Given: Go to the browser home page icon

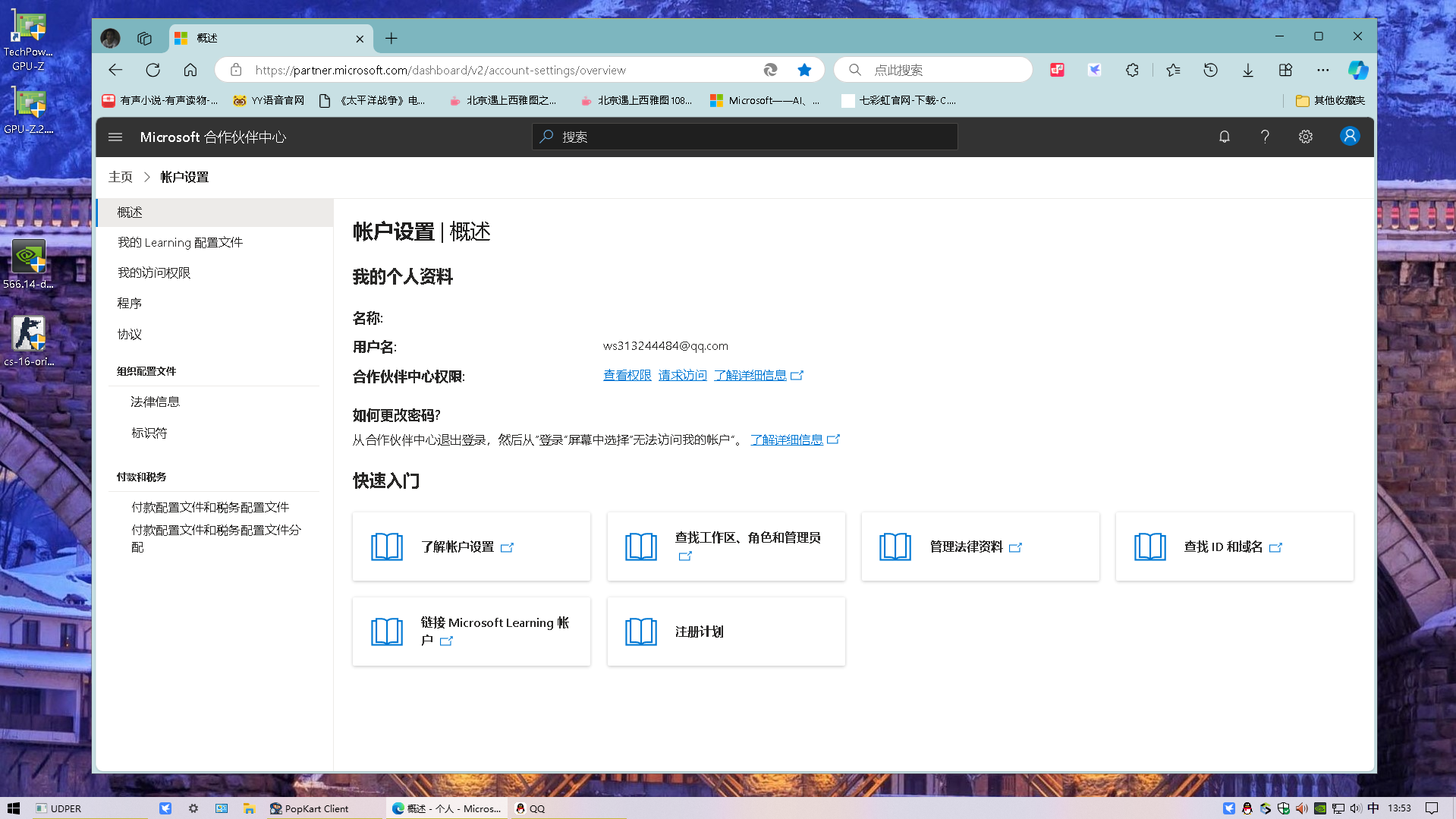Looking at the screenshot, I should tap(190, 70).
